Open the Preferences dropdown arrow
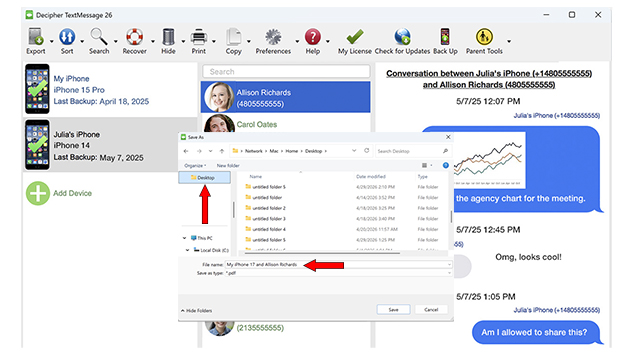The height and width of the screenshot is (360, 640). [x=297, y=41]
